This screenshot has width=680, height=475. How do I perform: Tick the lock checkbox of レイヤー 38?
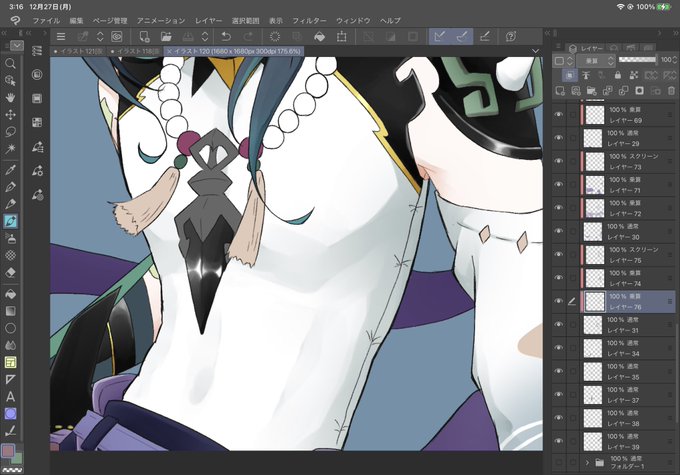573,418
